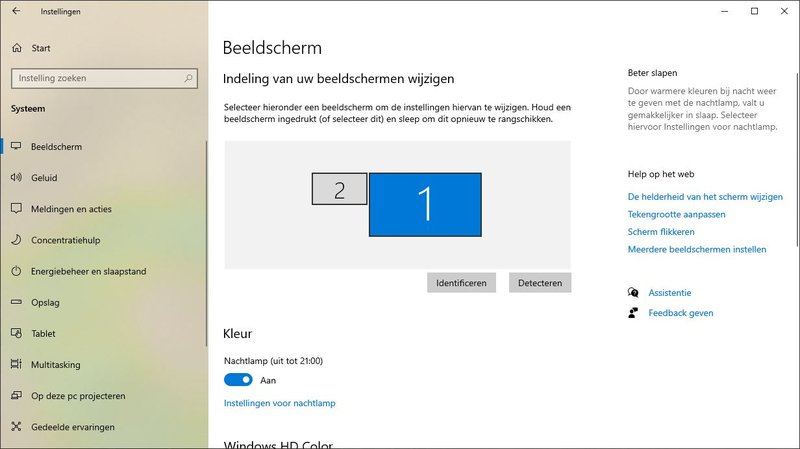
Task: Click the Start home icon
Action: pyautogui.click(x=17, y=48)
